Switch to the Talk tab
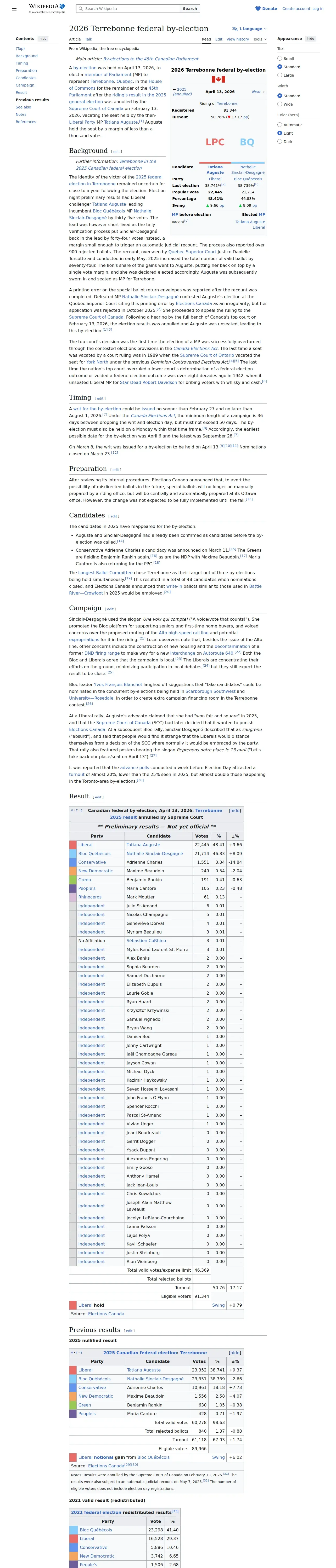This screenshot has width=336, height=1568. tap(88, 39)
